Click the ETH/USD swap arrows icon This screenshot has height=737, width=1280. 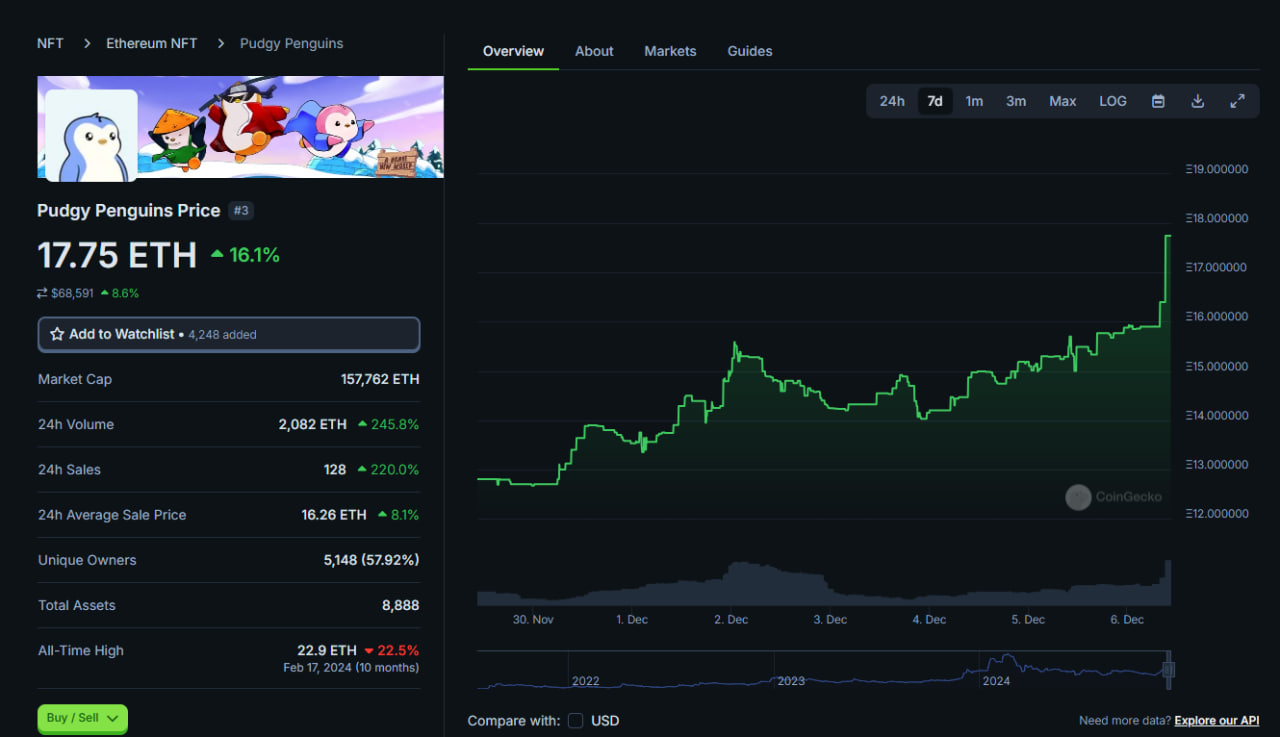42,293
